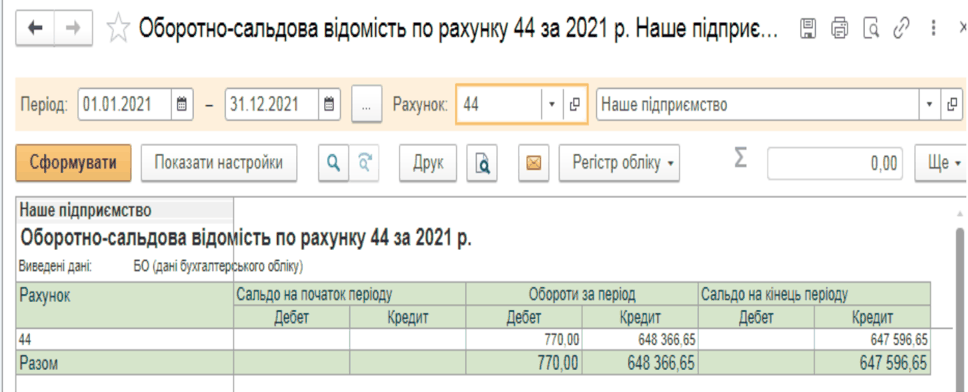Expand the Рахунок 44 dropdown list
This screenshot has height=392, width=968.
click(552, 105)
